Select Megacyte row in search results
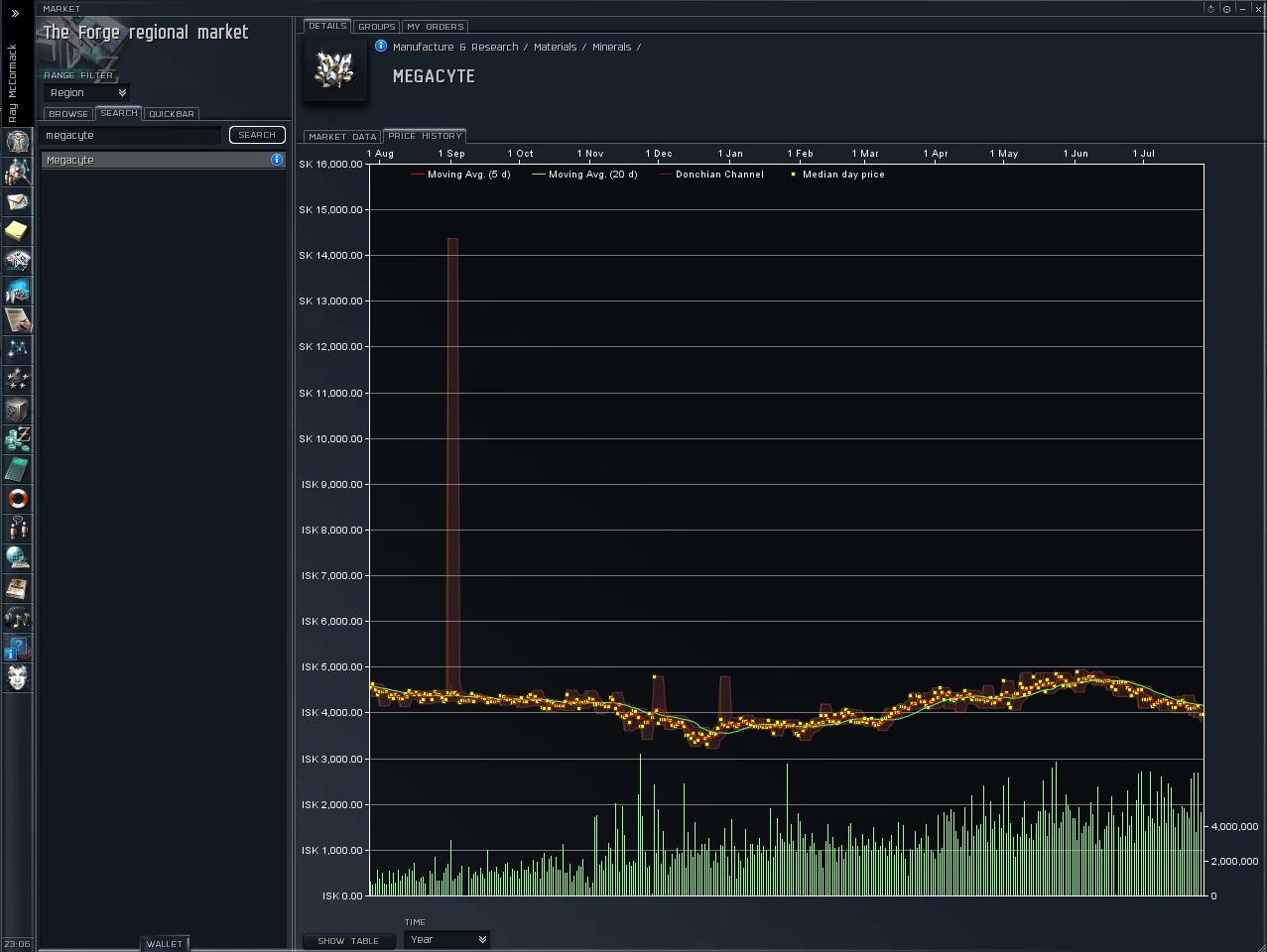This screenshot has height=952, width=1267. [x=163, y=160]
